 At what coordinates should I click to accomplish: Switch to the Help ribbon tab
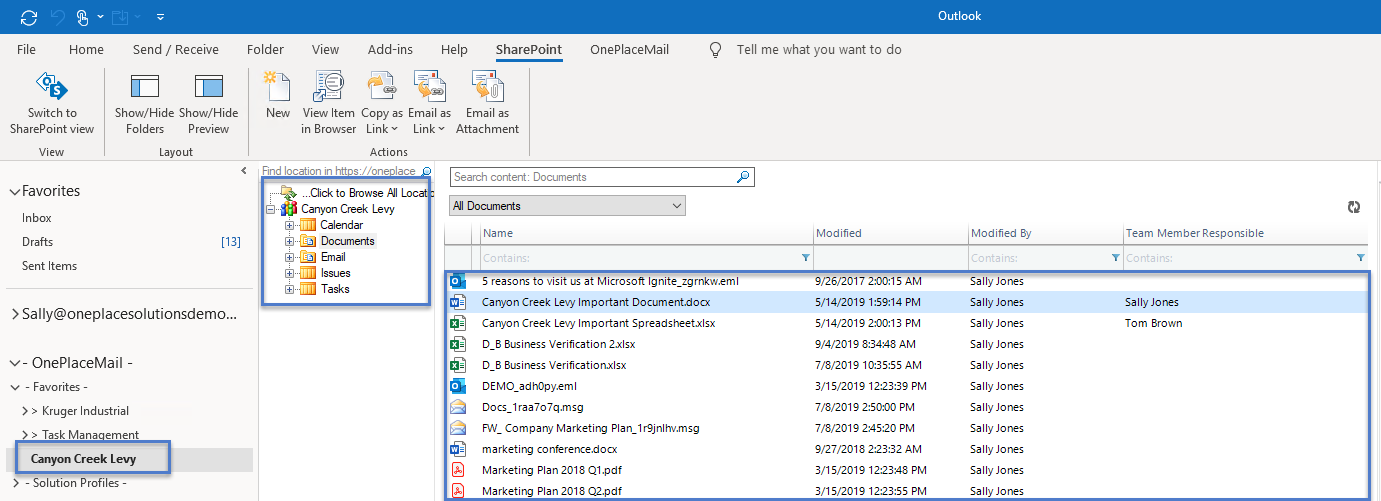point(454,50)
